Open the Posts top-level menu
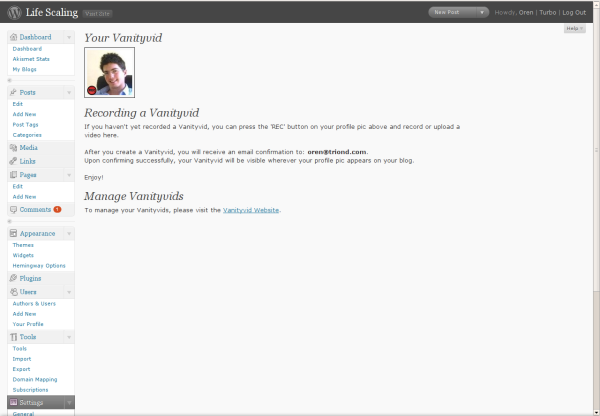 point(28,92)
